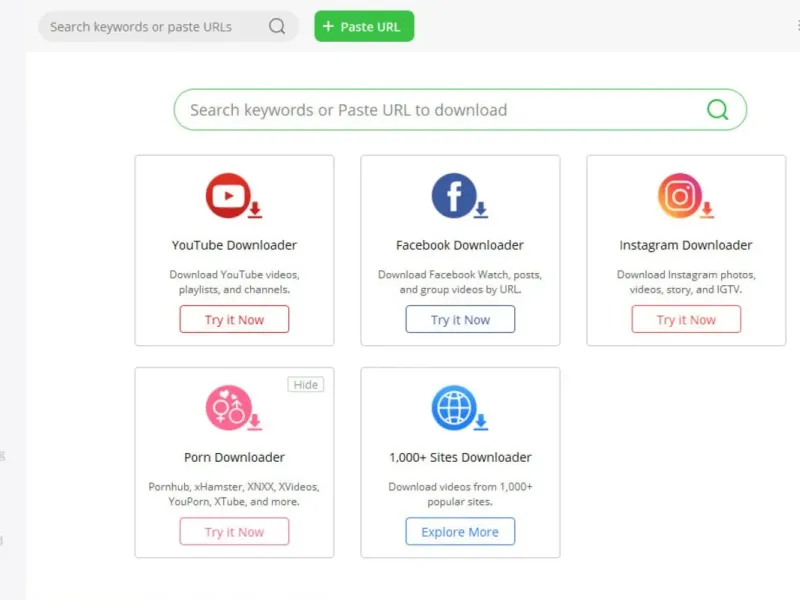This screenshot has width=800, height=600.
Task: Select the 'Facebook Downloader' title text
Action: pos(460,245)
